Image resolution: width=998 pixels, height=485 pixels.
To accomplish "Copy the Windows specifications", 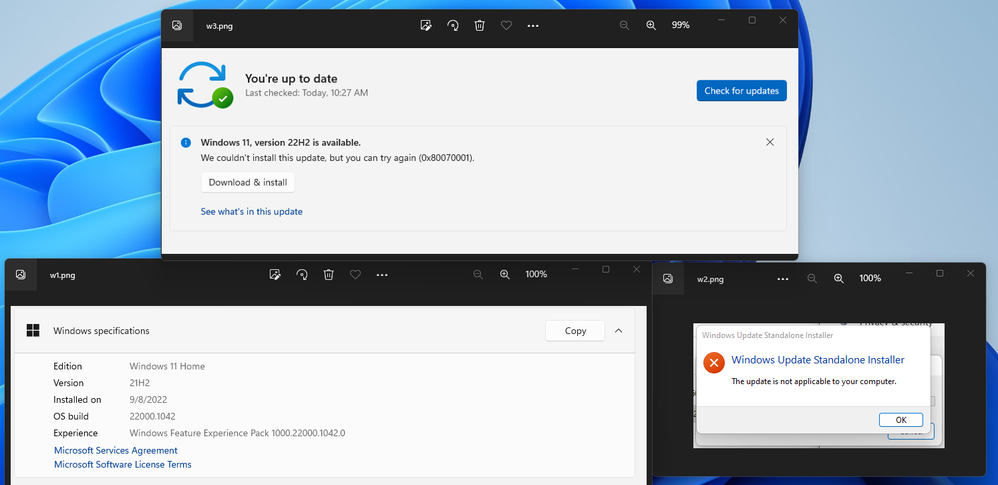I will click(x=575, y=330).
